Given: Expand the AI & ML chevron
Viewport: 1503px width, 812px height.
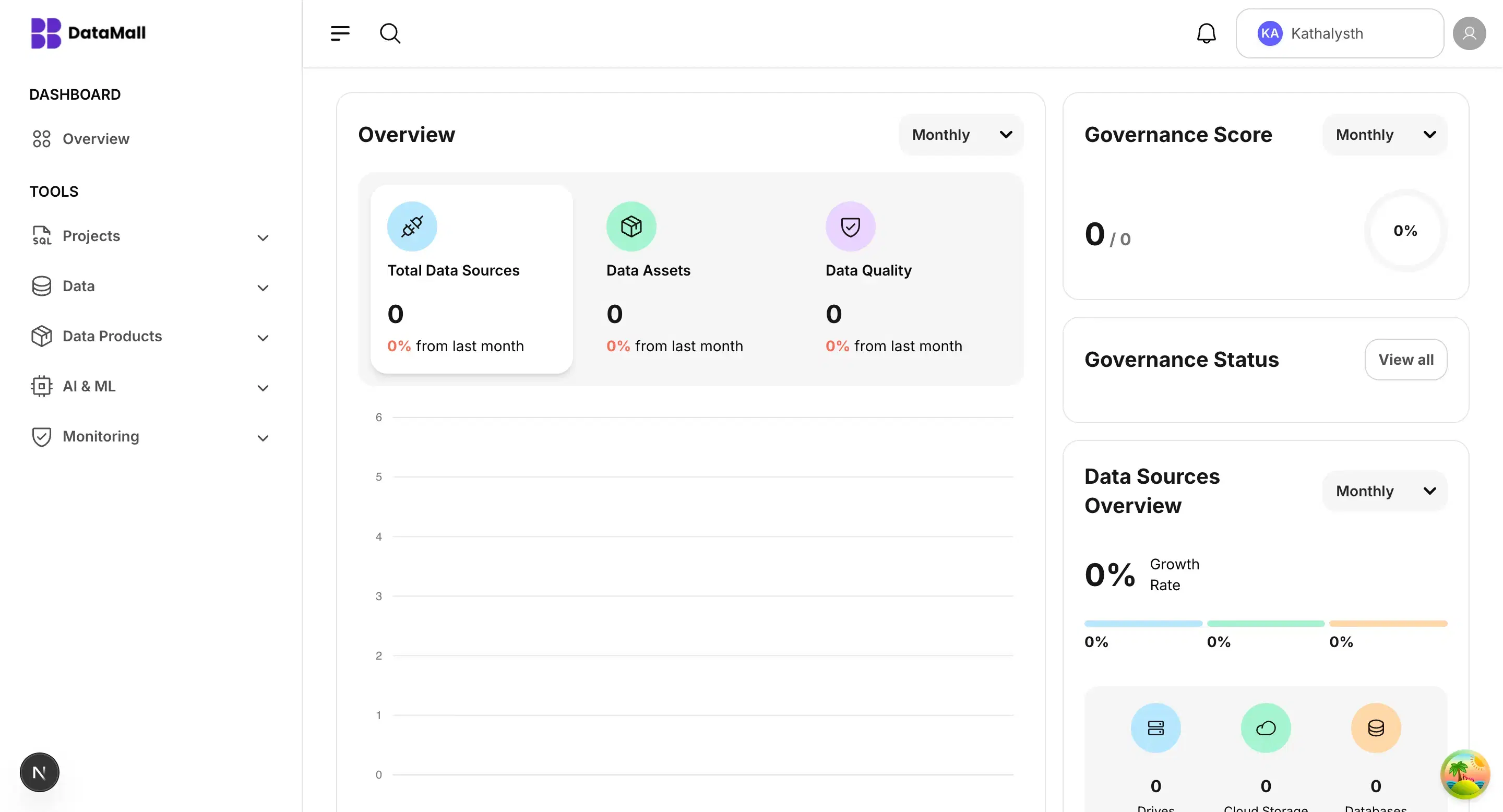Looking at the screenshot, I should pos(263,388).
